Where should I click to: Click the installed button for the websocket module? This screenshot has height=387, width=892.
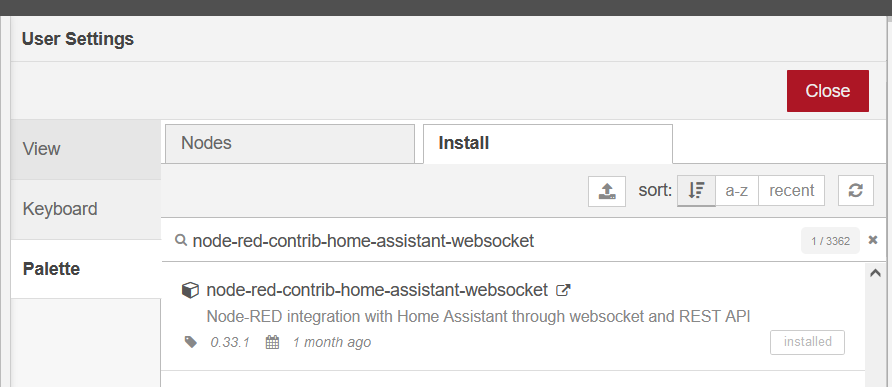point(807,342)
